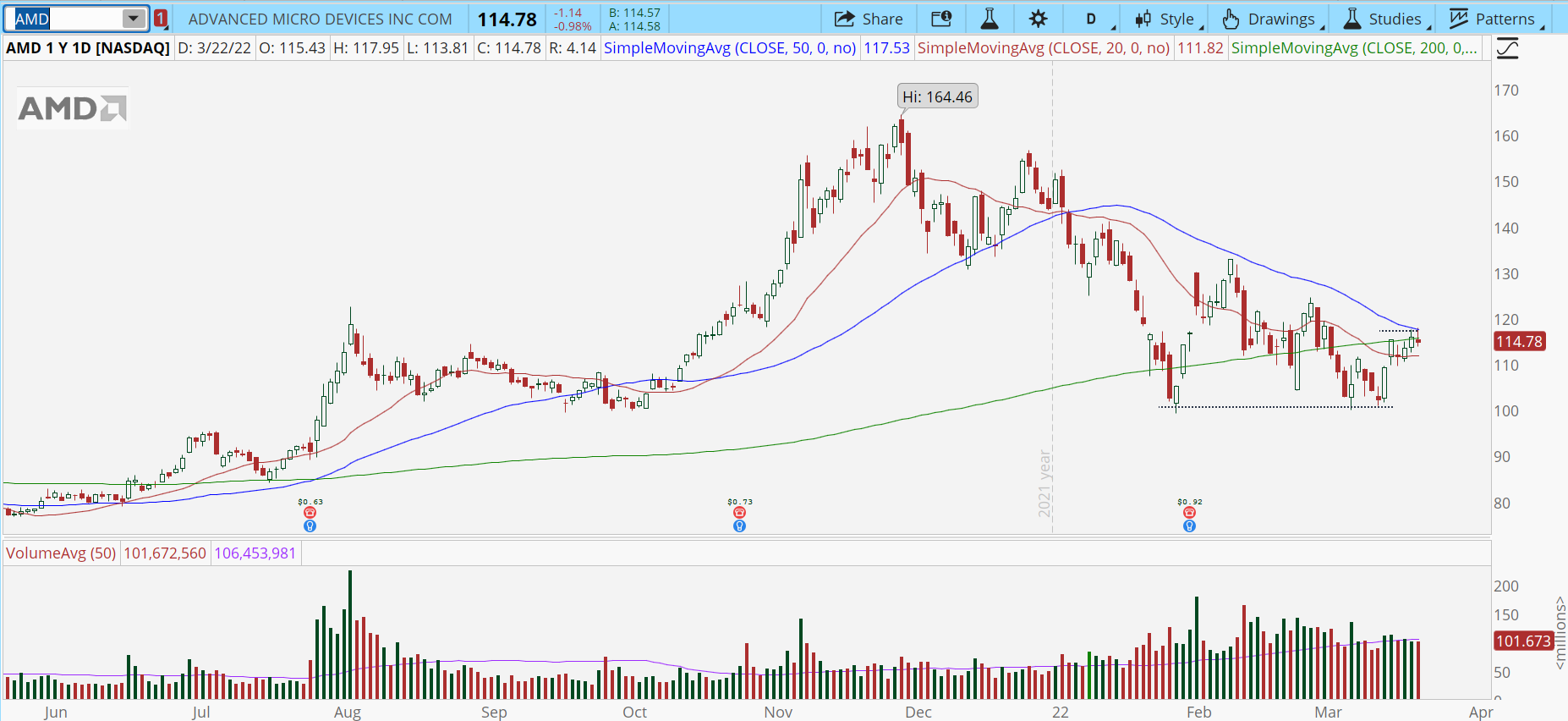Click the date label D: 3/22/22
This screenshot has width=1568, height=721.
[x=215, y=48]
